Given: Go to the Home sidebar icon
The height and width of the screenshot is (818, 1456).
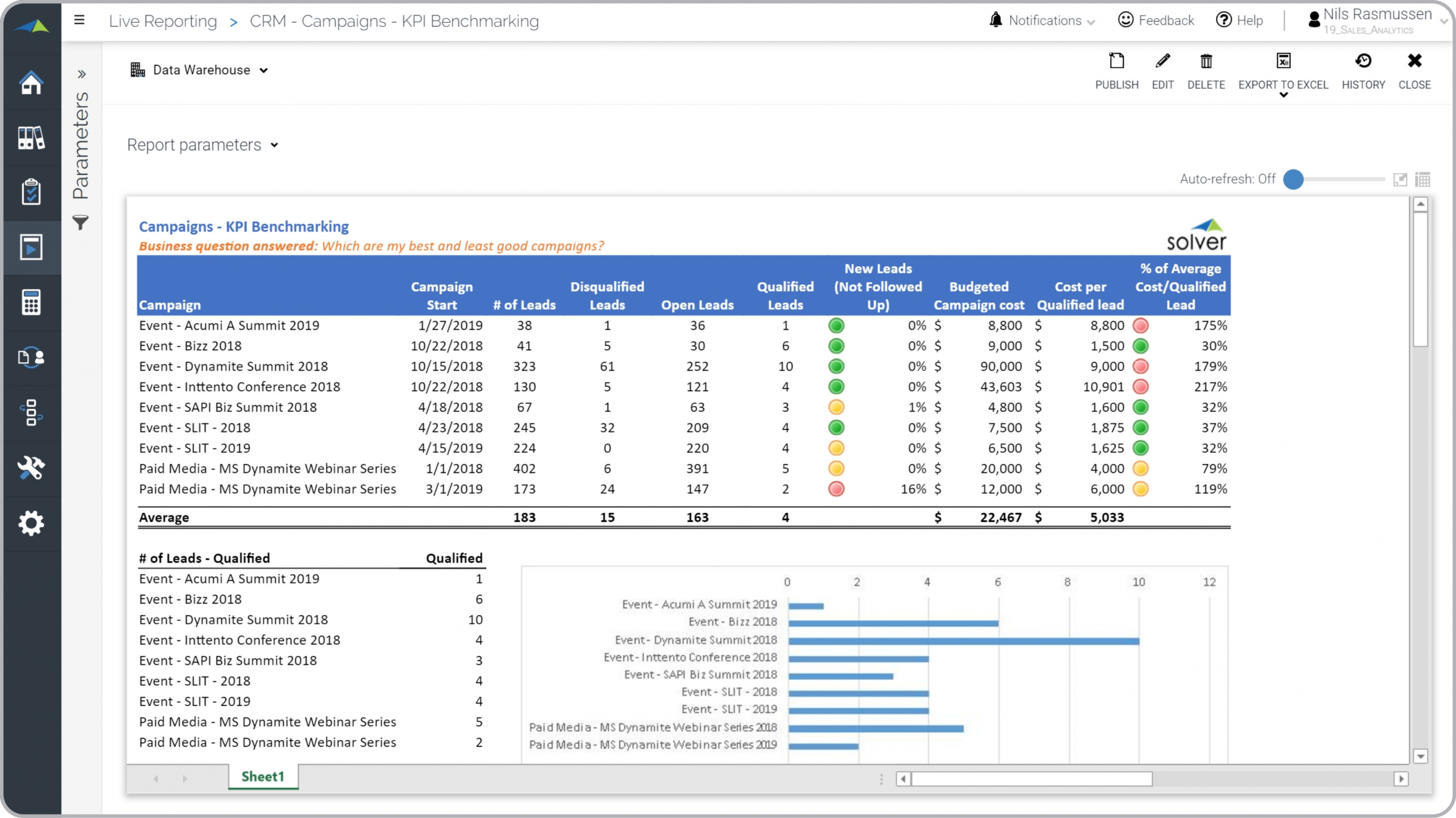Looking at the screenshot, I should 31,82.
